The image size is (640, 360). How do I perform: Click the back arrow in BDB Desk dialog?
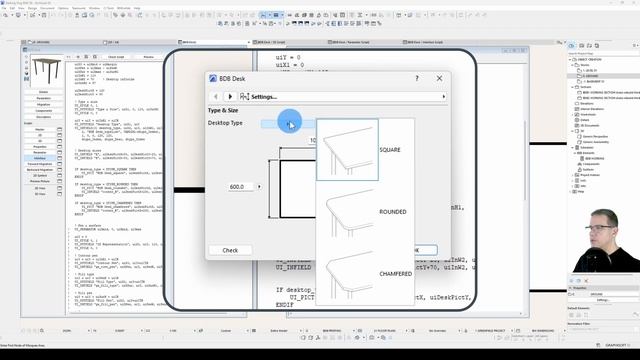pyautogui.click(x=216, y=97)
